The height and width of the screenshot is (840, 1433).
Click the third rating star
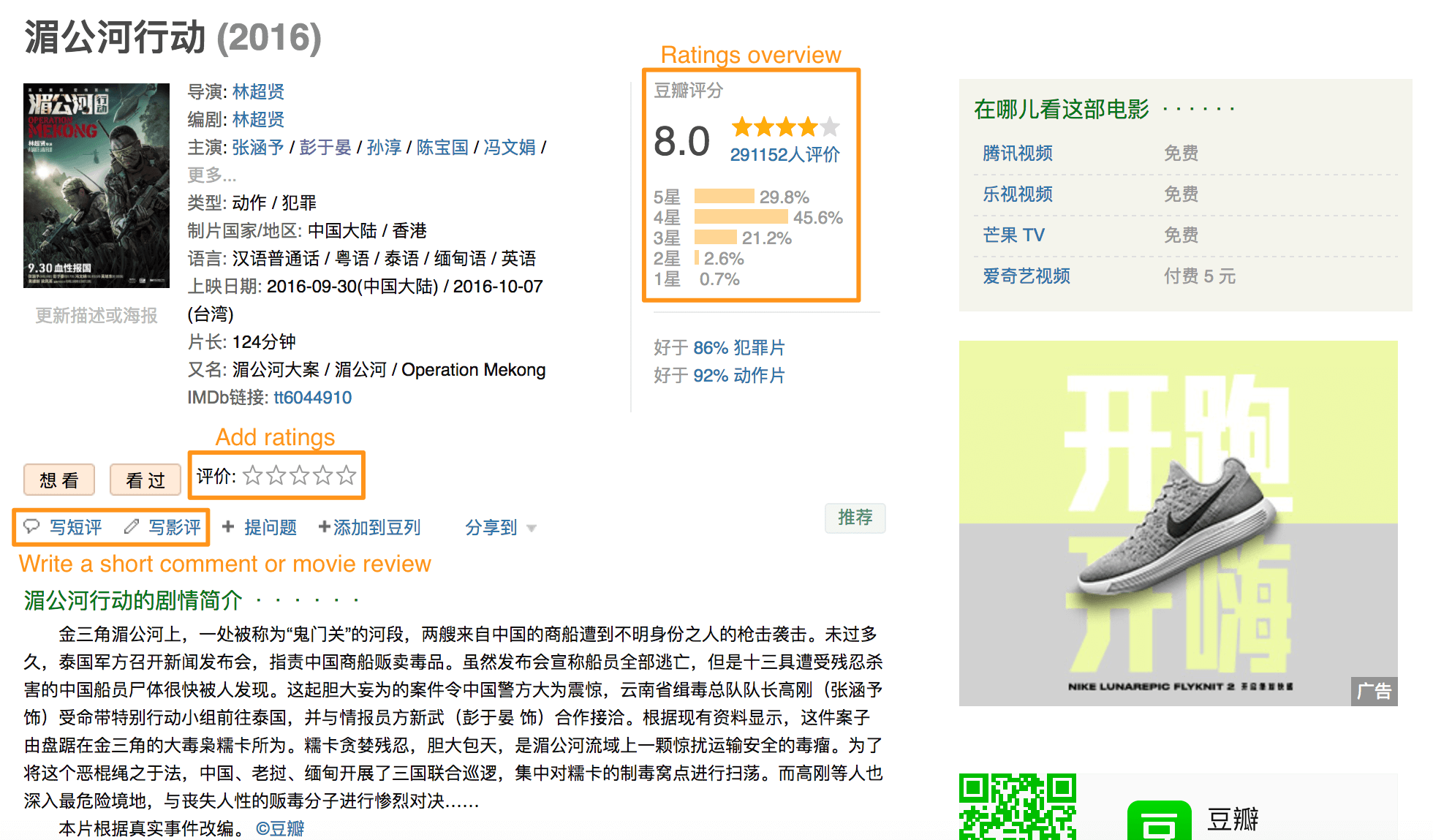300,476
